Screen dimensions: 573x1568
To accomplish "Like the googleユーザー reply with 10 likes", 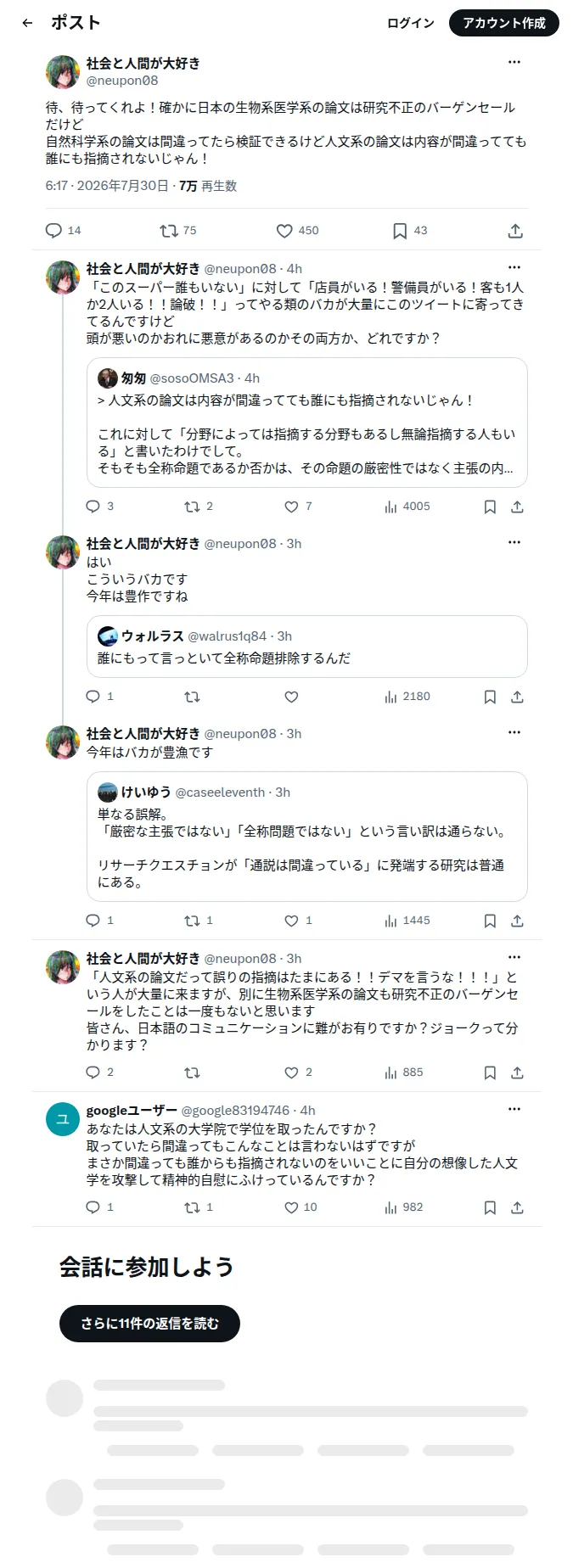I will [x=301, y=1207].
